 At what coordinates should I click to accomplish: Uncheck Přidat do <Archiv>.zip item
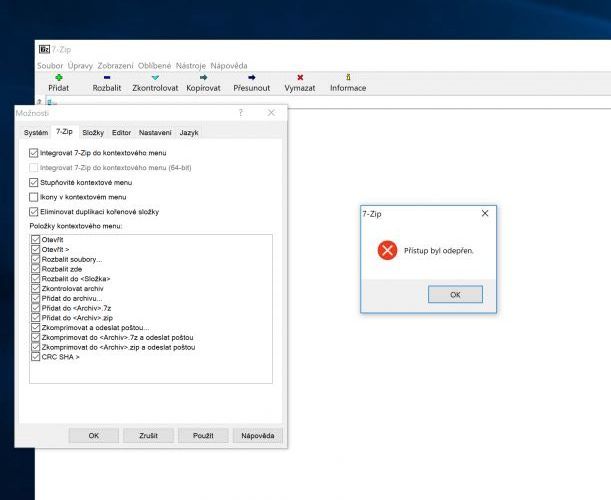(x=35, y=318)
